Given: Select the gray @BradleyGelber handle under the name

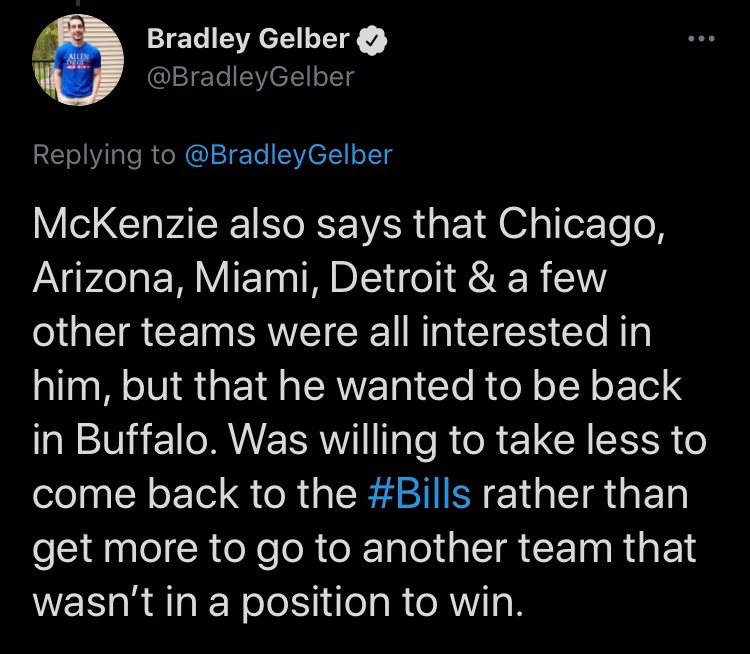Looking at the screenshot, I should [251, 77].
